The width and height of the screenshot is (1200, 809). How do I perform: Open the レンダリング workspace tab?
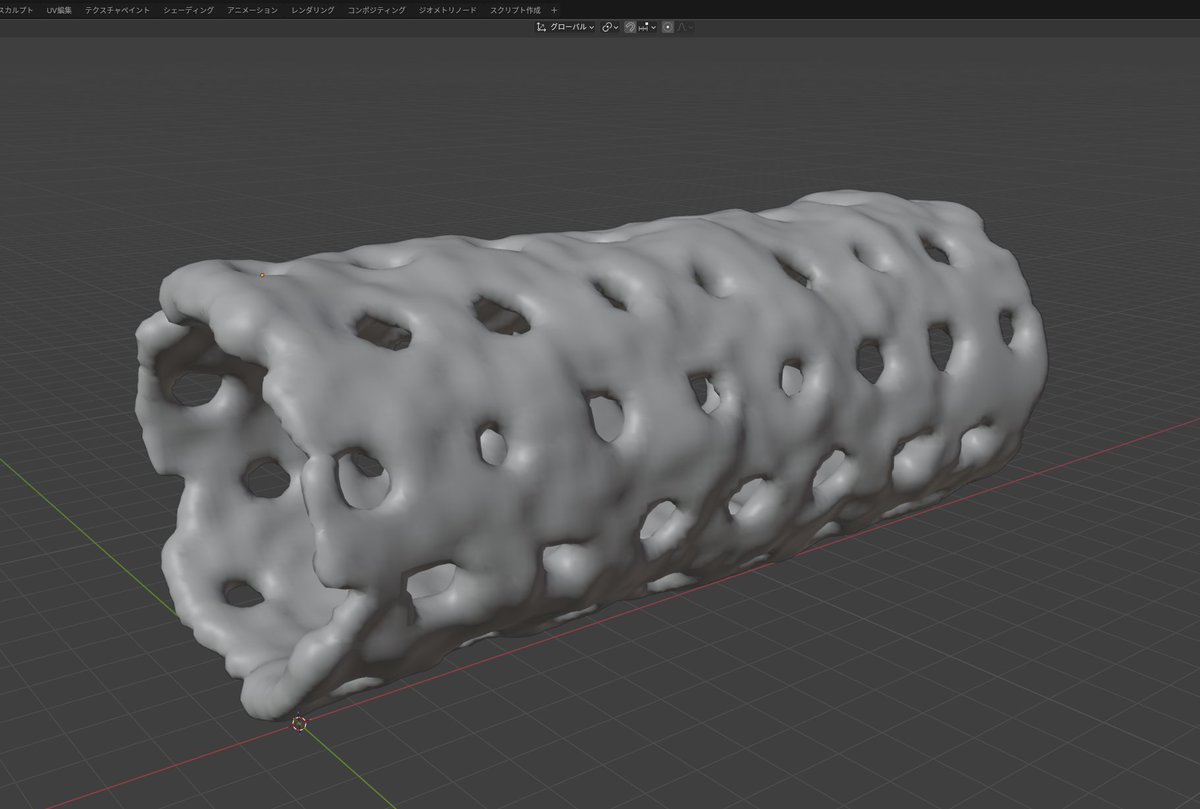[x=313, y=9]
